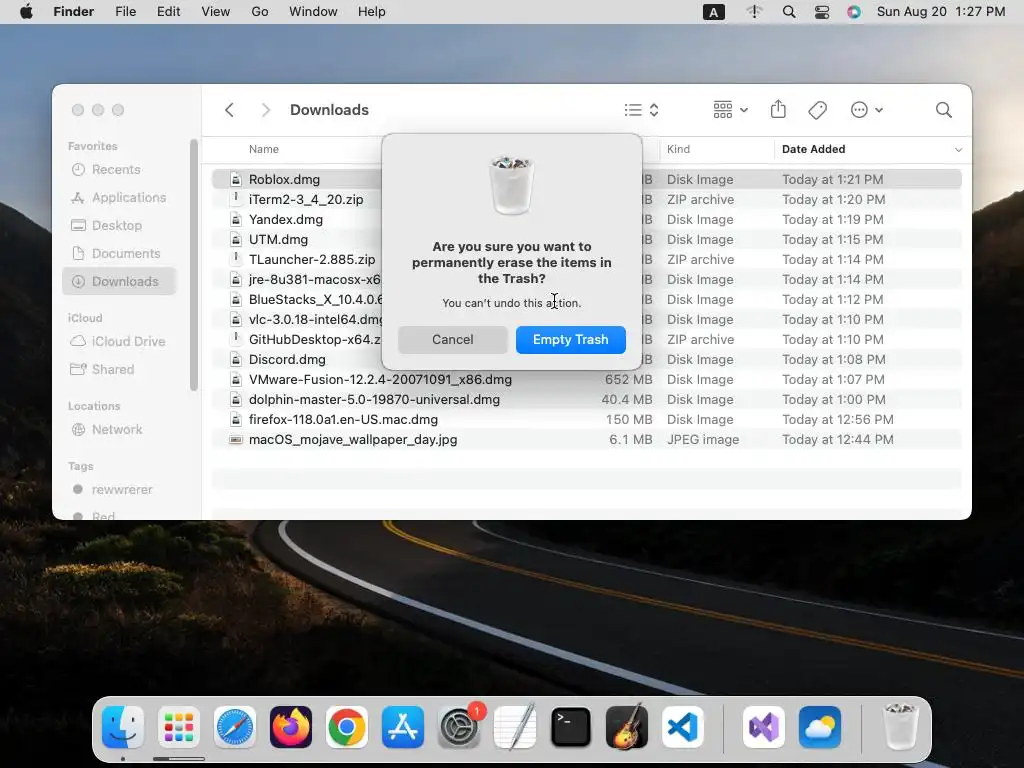Viewport: 1024px width, 768px height.
Task: Open Spotlight search in menu bar
Action: 789,12
